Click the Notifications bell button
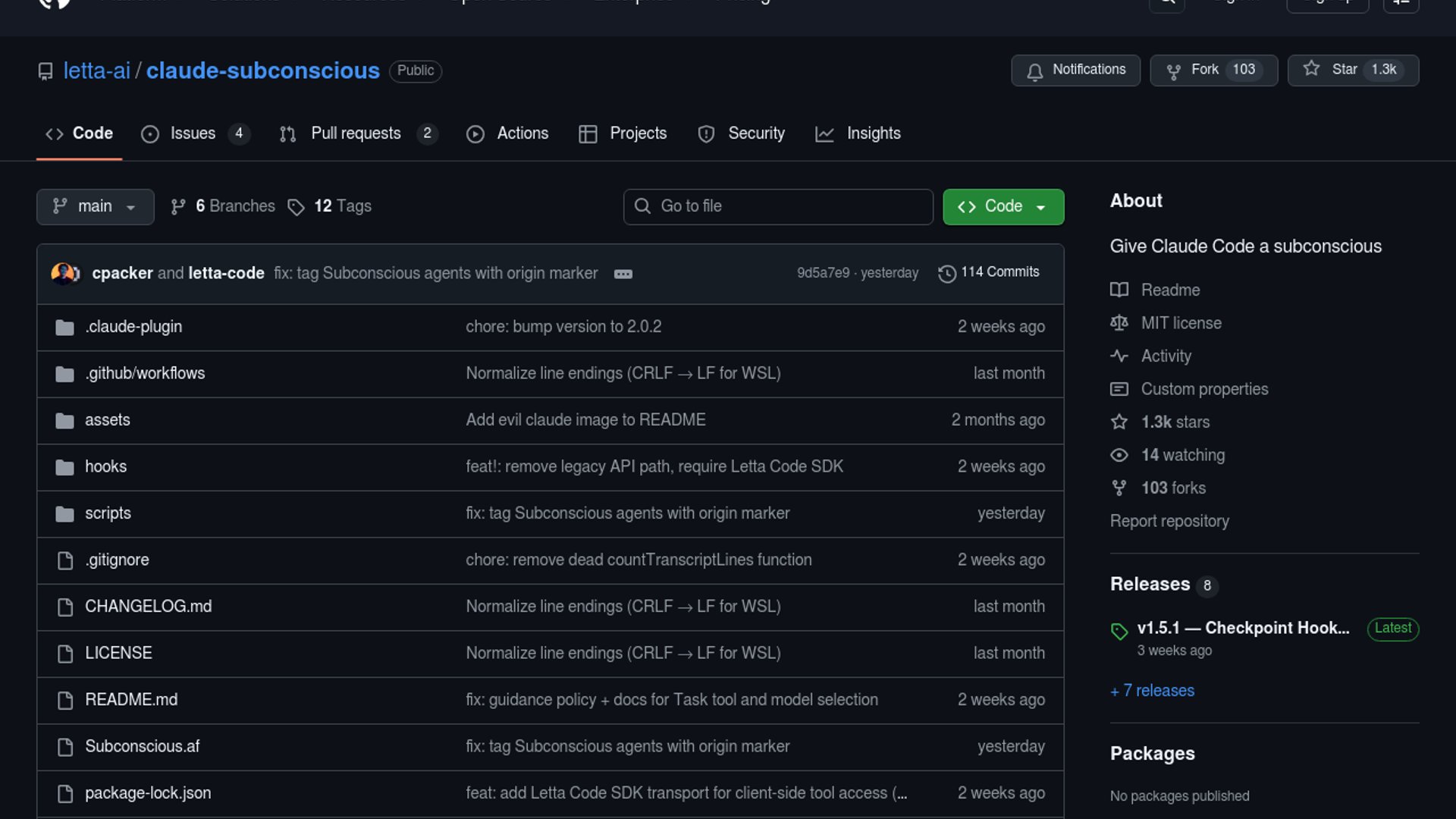Image resolution: width=1456 pixels, height=819 pixels. coord(1075,70)
